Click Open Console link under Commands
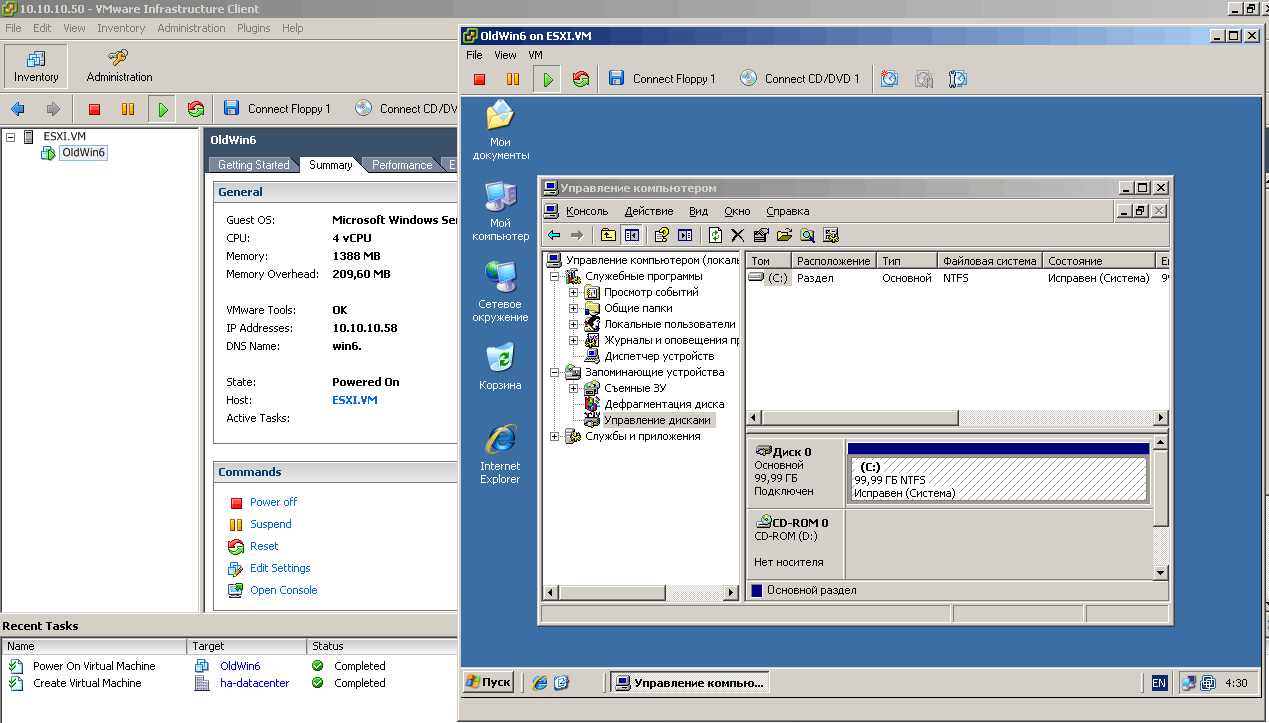This screenshot has width=1269, height=723. pos(283,590)
